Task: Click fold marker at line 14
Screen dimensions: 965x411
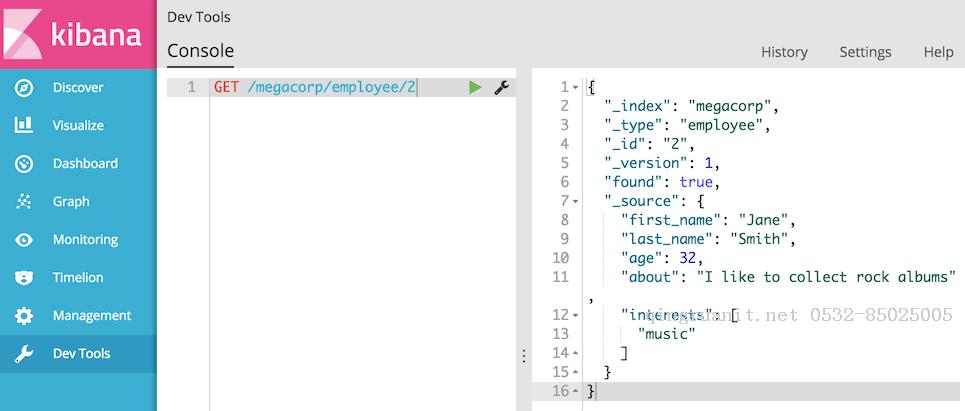Action: click(x=575, y=353)
